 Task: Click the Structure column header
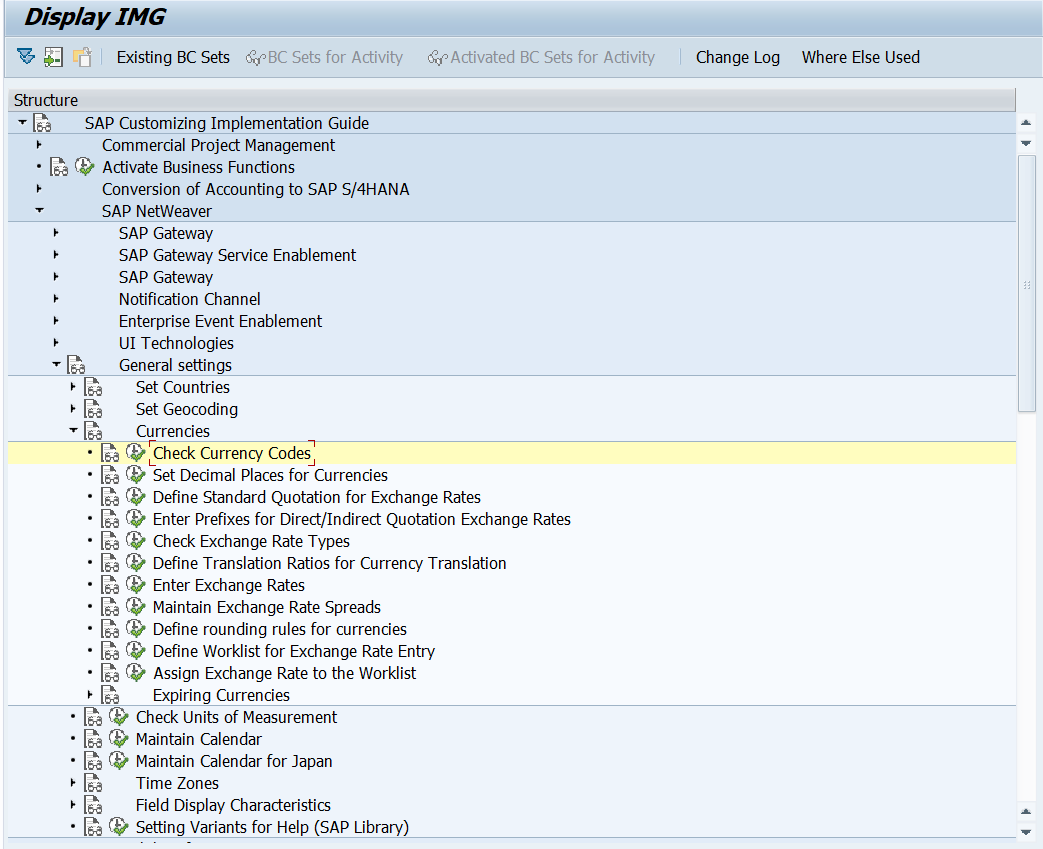512,100
